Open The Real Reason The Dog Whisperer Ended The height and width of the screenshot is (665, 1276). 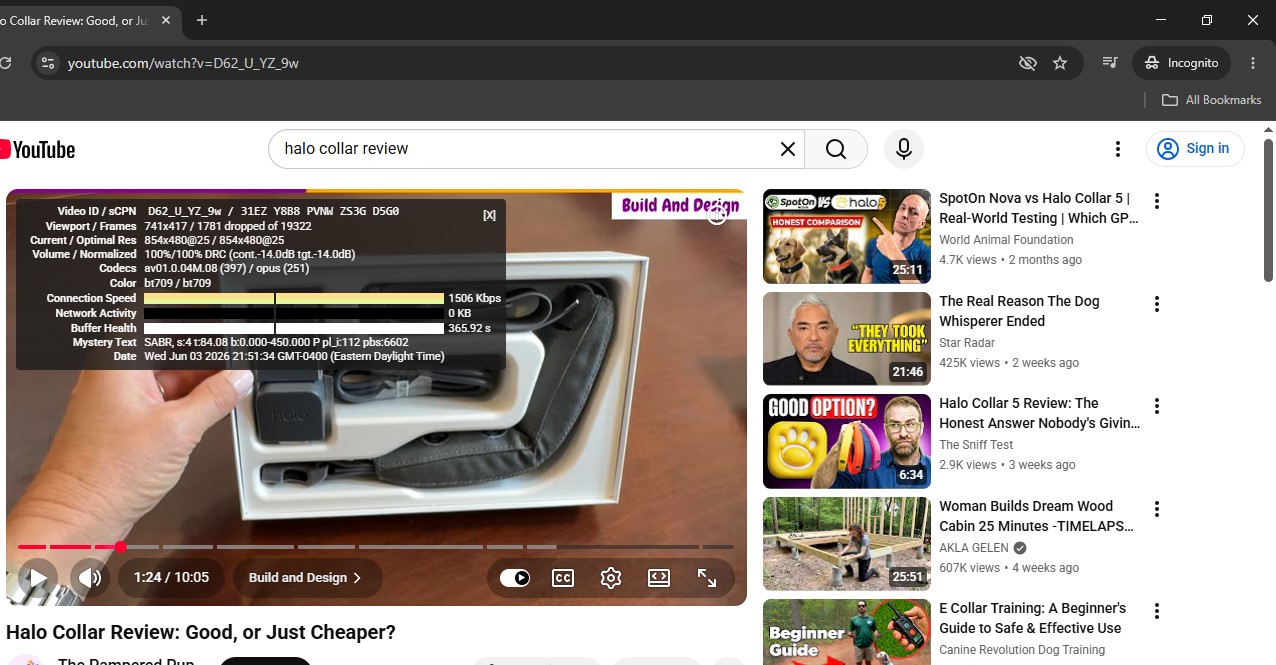click(1019, 311)
